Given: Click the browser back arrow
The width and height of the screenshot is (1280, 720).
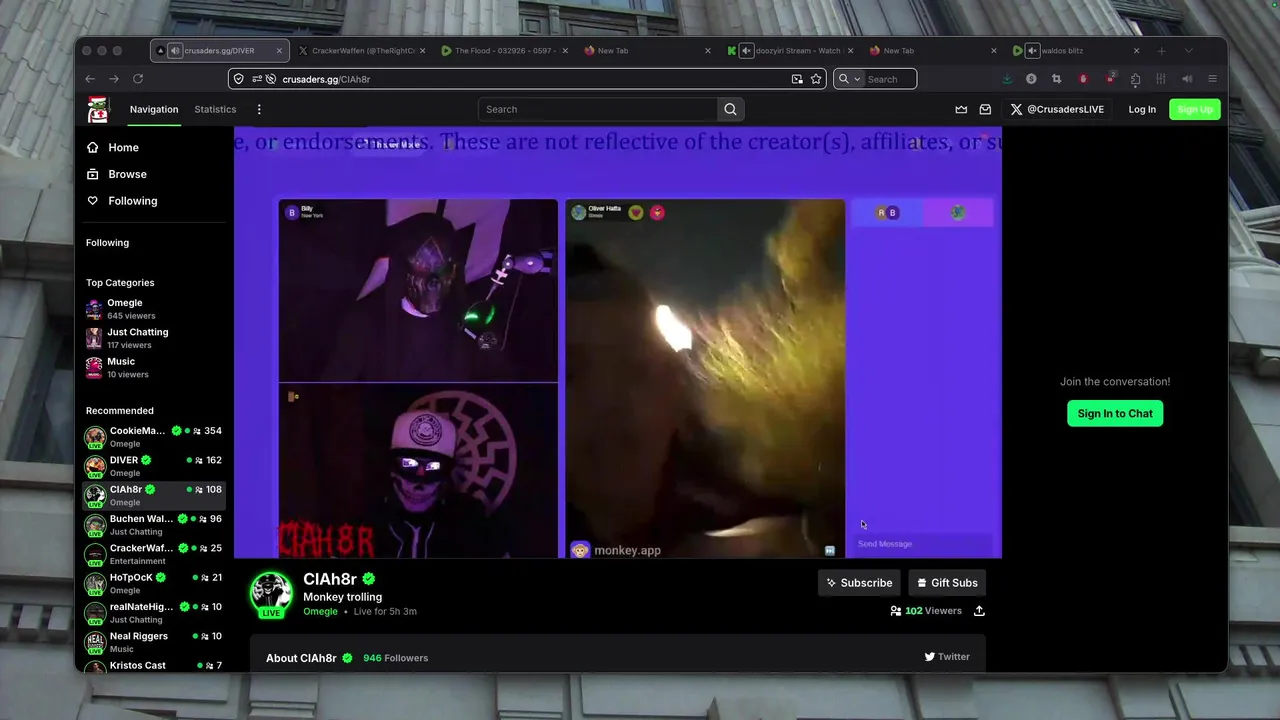Looking at the screenshot, I should [90, 79].
